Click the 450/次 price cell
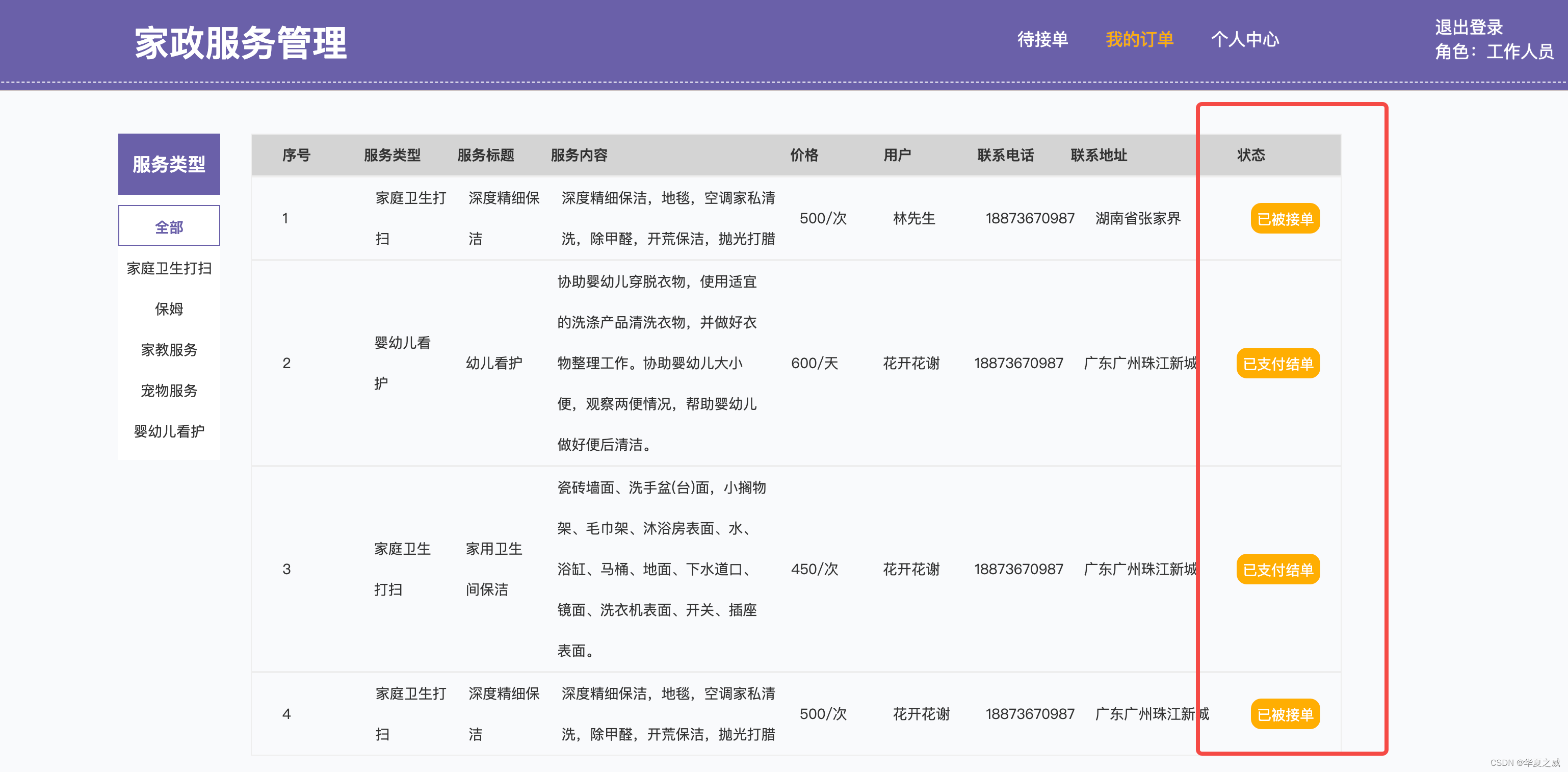Screen dimensions: 1568x772 point(815,569)
